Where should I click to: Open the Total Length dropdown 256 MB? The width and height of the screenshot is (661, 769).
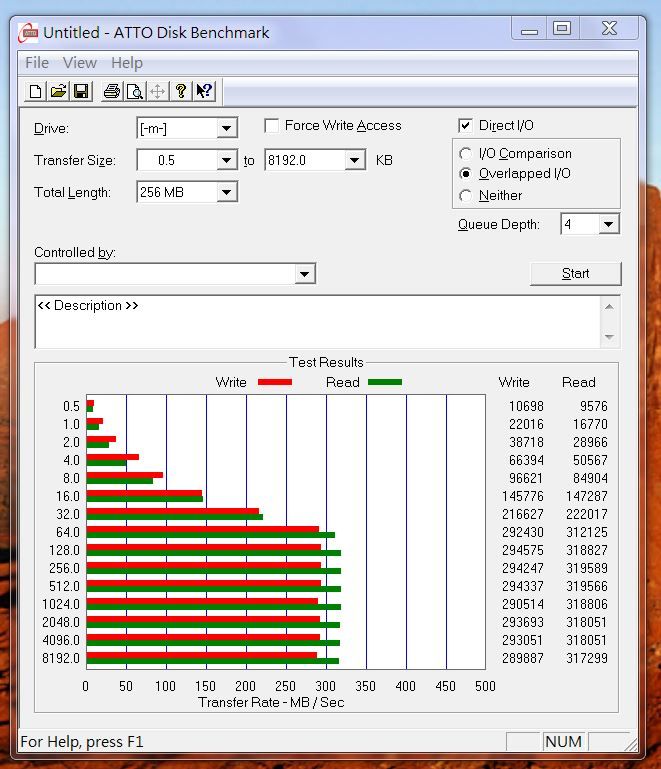pos(226,192)
